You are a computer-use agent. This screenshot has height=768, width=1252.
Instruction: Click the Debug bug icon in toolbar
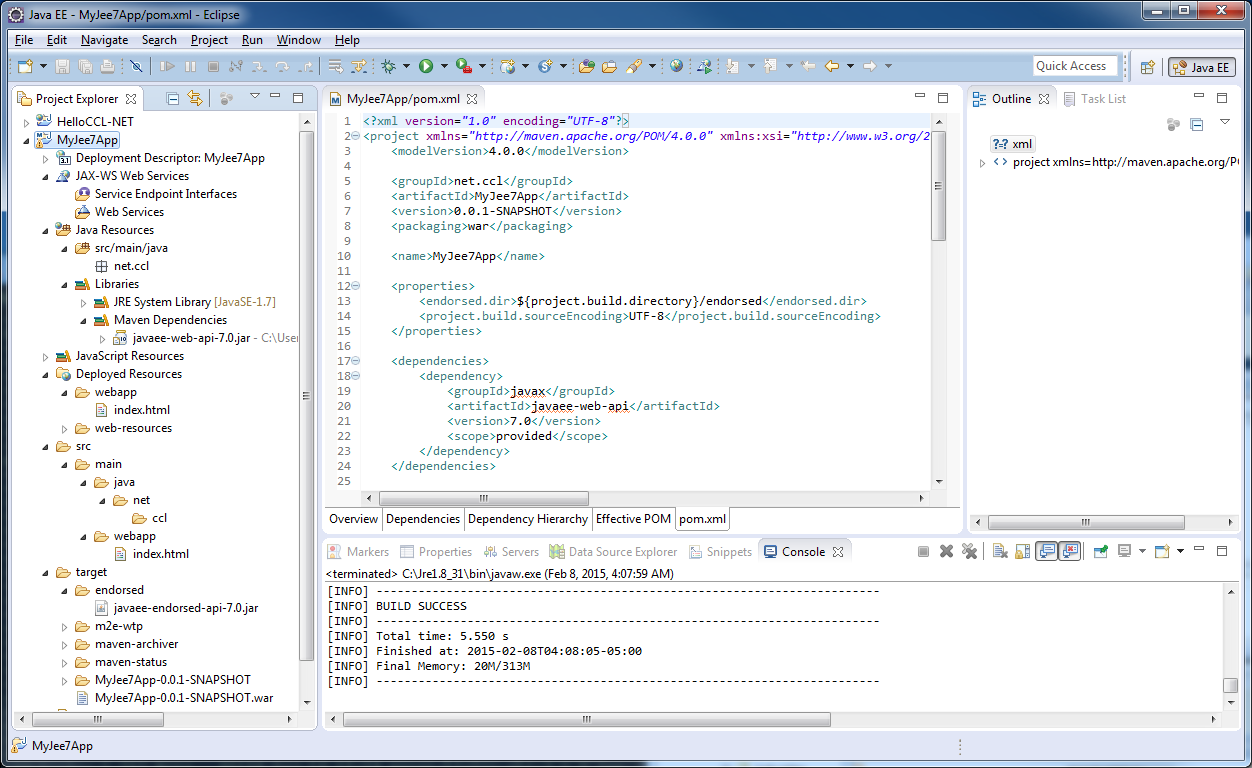click(x=389, y=66)
